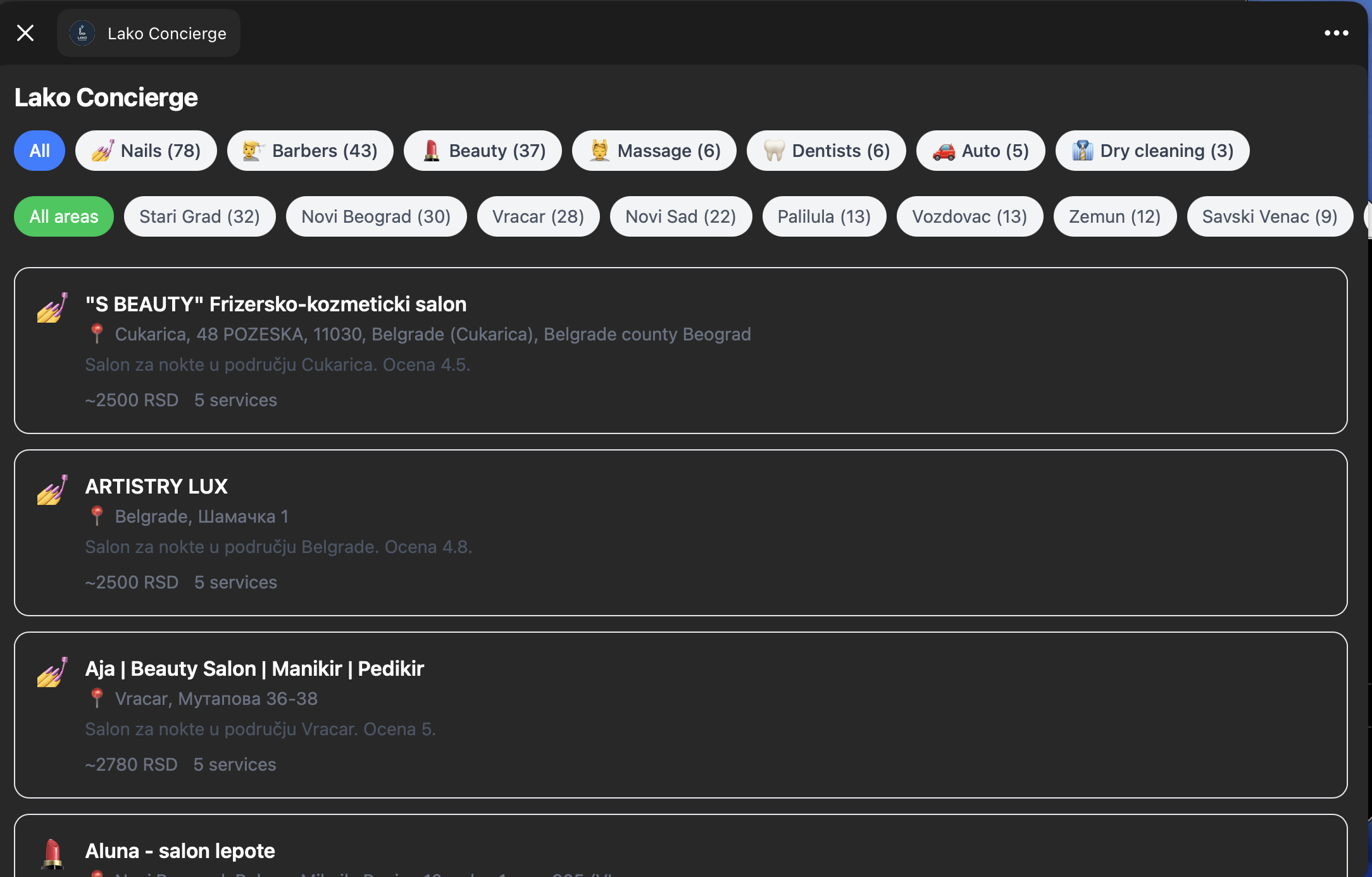Click the Lako Concierge logo avatar
The height and width of the screenshot is (877, 1372).
(x=82, y=33)
